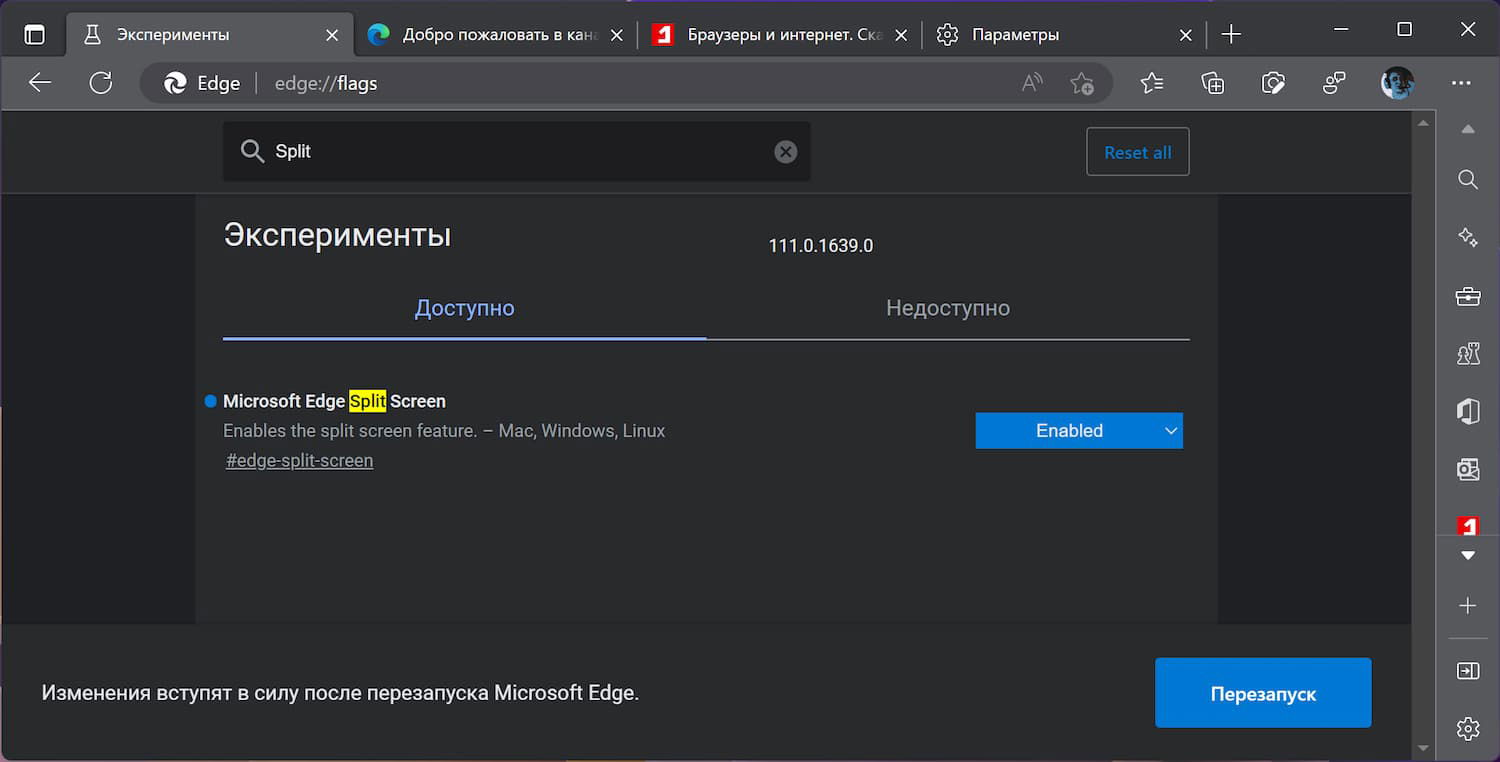1500x762 pixels.
Task: Open the Favorites list icon
Action: pyautogui.click(x=1152, y=83)
